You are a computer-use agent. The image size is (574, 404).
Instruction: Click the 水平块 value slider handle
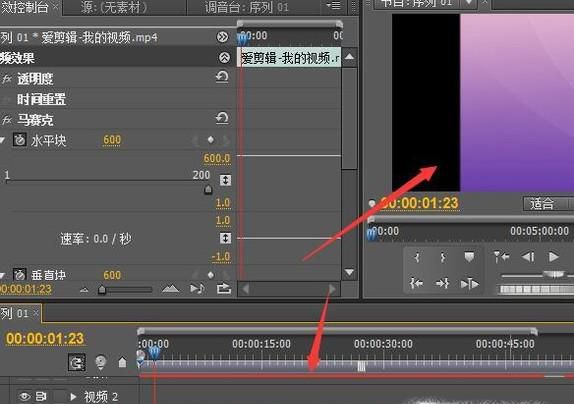coord(208,189)
